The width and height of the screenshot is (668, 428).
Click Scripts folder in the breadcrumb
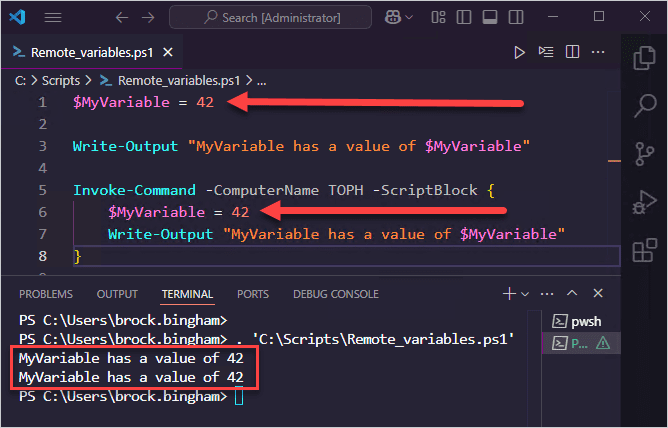click(x=60, y=80)
